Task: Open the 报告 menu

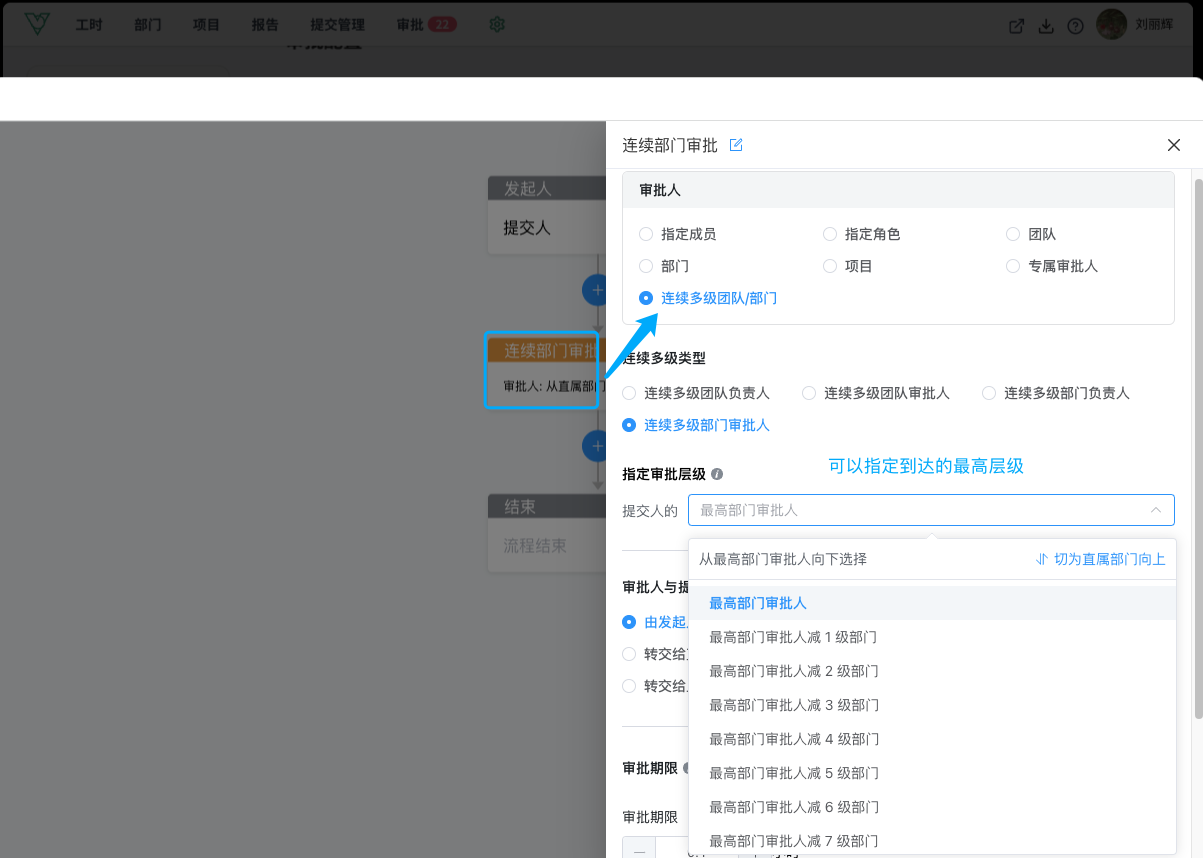Action: coord(265,25)
